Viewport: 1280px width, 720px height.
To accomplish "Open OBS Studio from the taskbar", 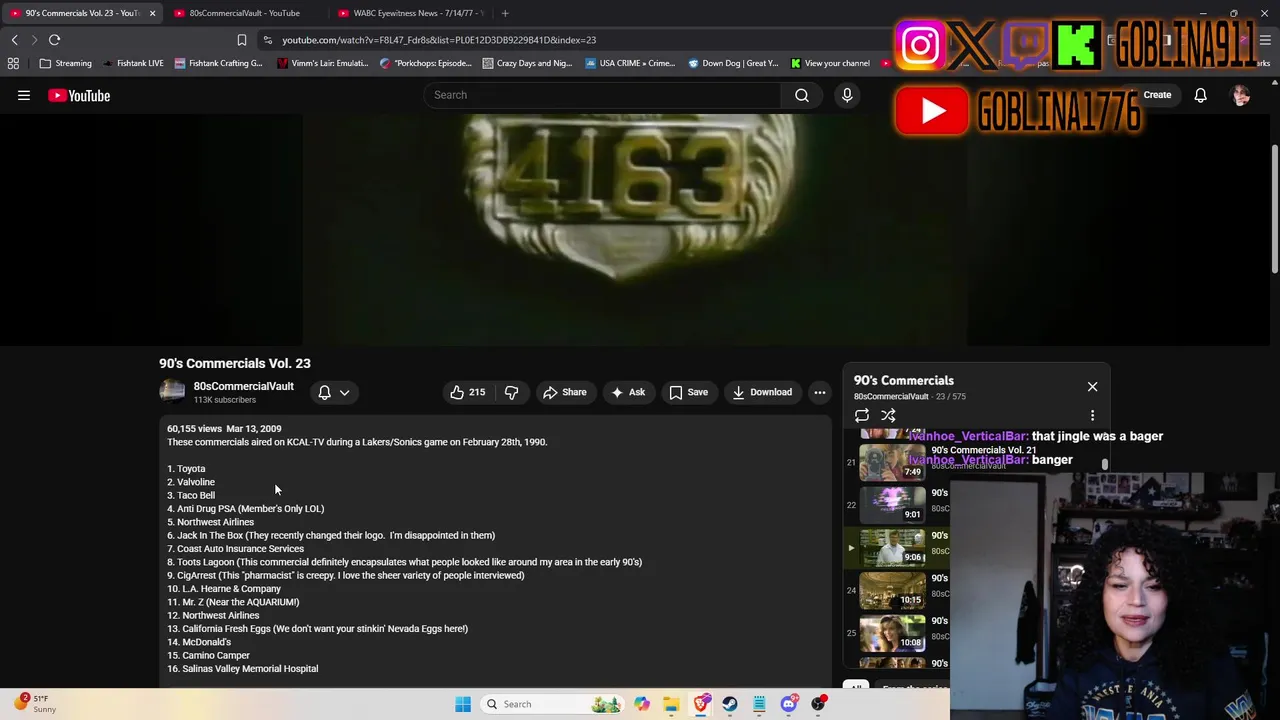I will [818, 704].
